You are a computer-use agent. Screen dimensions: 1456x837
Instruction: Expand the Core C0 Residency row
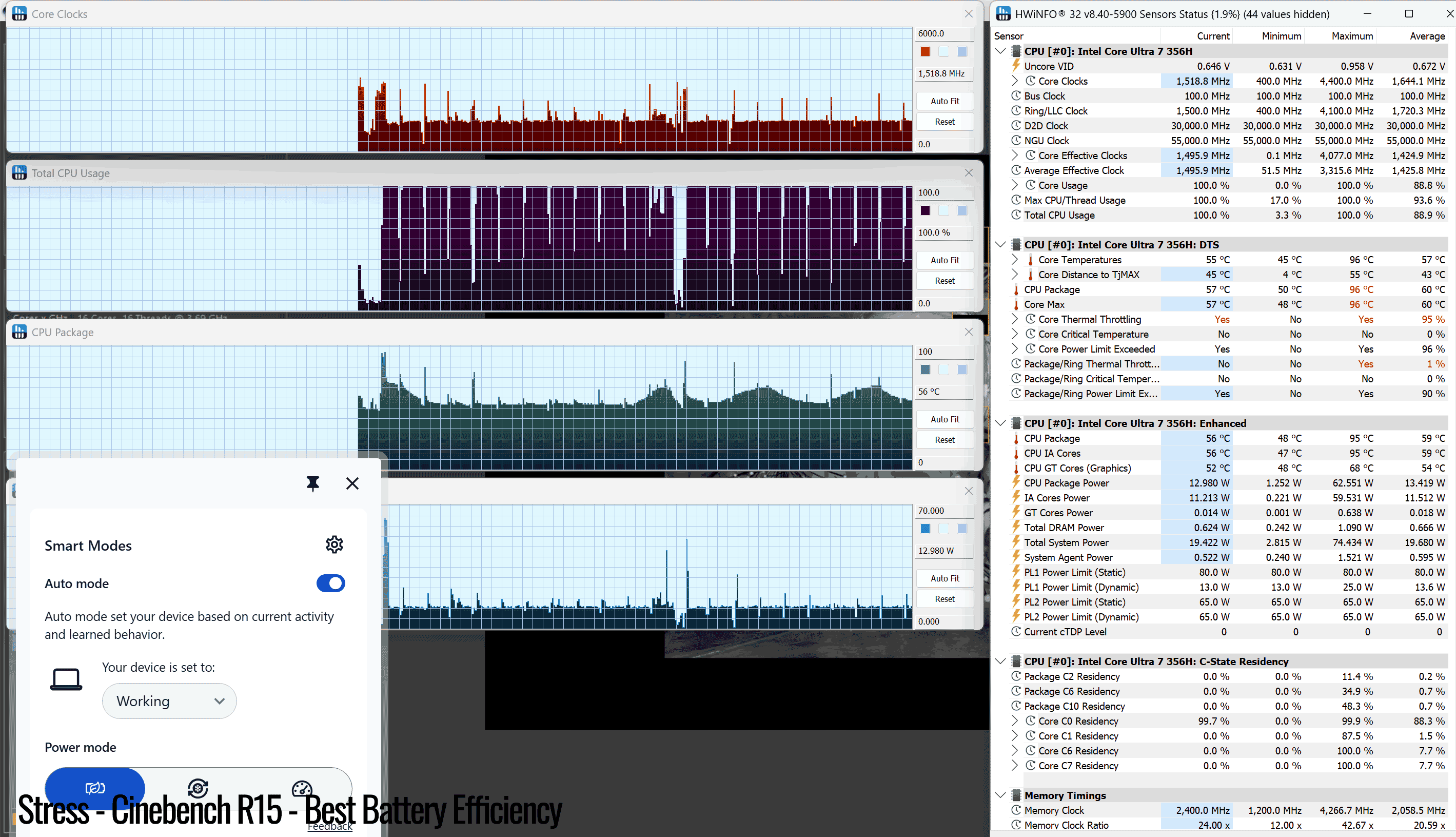click(x=1015, y=722)
